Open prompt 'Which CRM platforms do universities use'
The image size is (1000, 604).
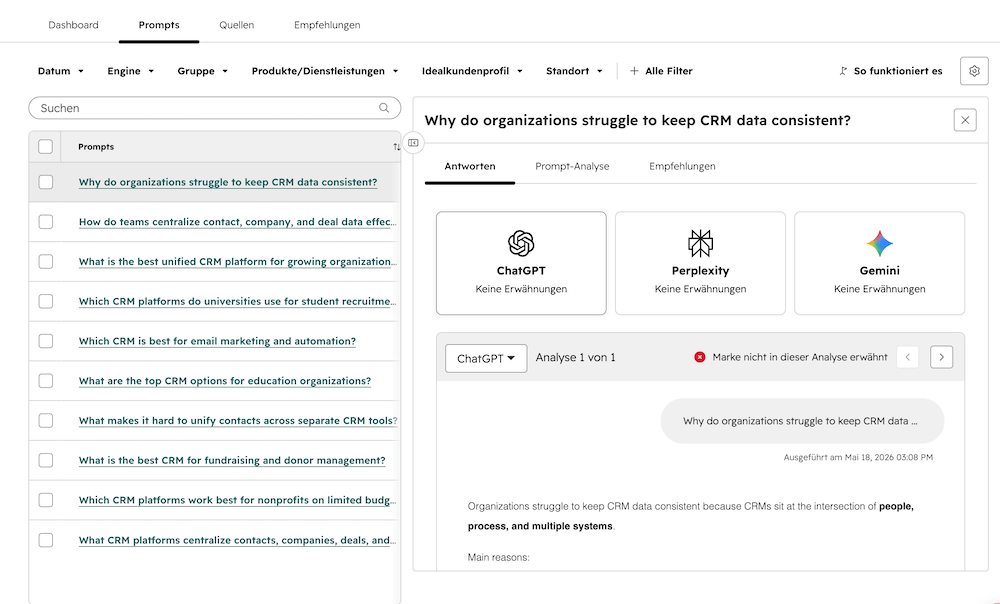tap(237, 301)
